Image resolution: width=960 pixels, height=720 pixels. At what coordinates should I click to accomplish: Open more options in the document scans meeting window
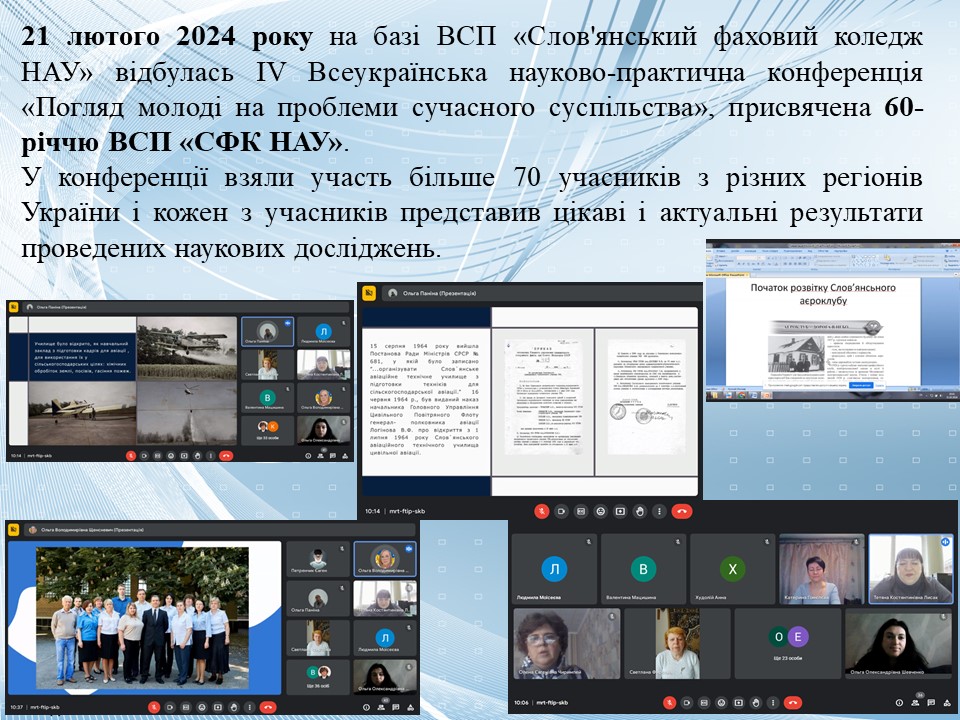(659, 511)
